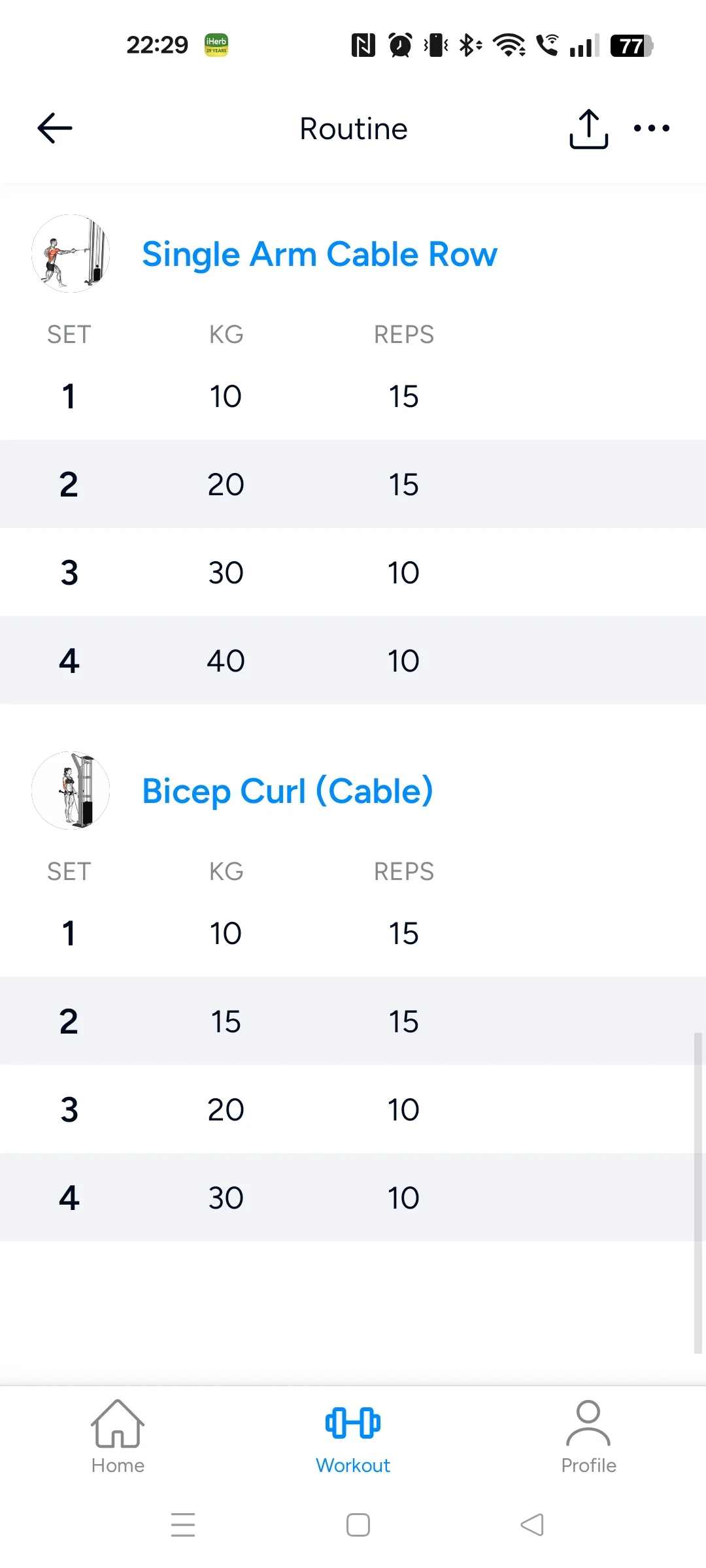Tap the Single Arm Cable Row thumbnail
The image size is (706, 1568).
71,253
